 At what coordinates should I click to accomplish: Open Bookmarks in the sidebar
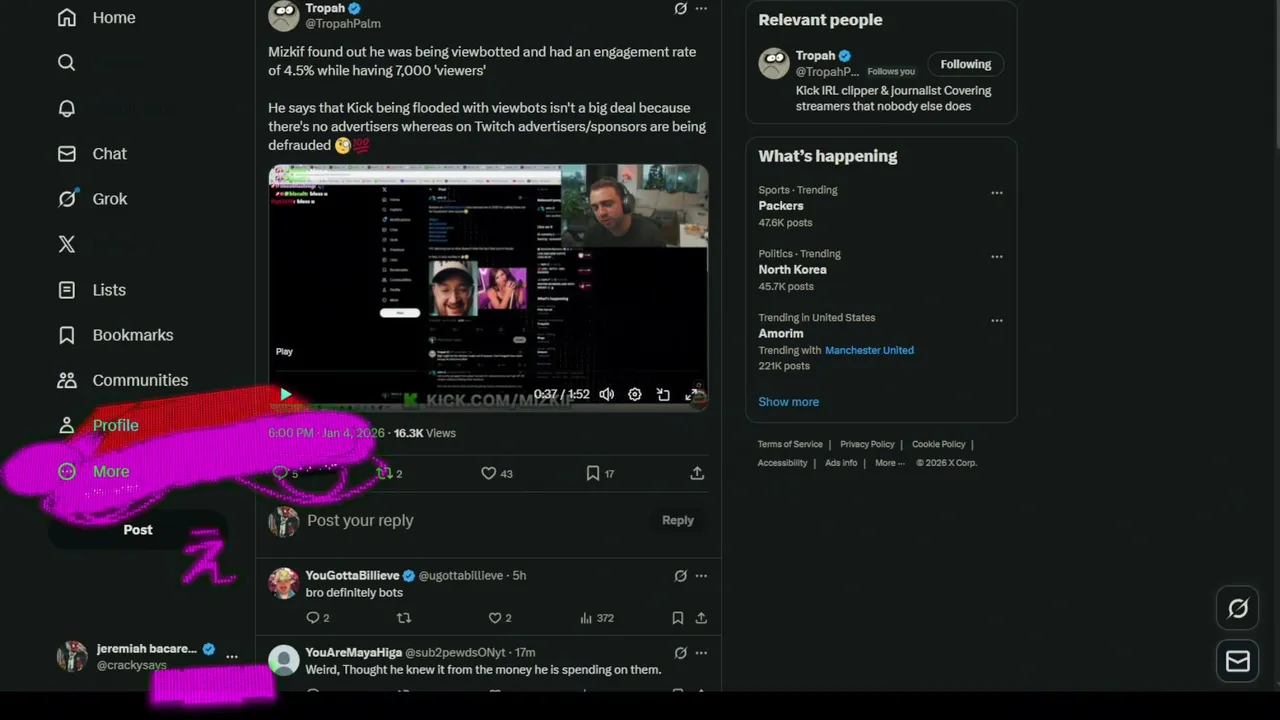(x=115, y=335)
